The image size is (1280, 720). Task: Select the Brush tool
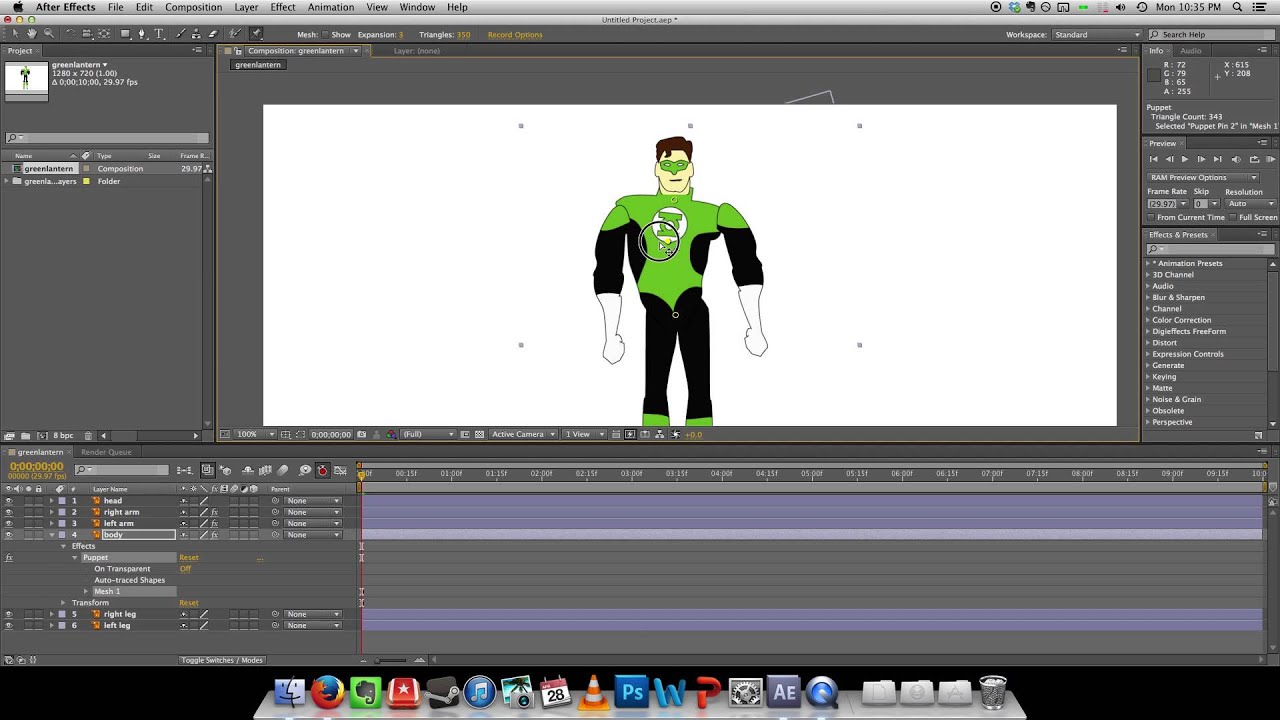pos(181,34)
